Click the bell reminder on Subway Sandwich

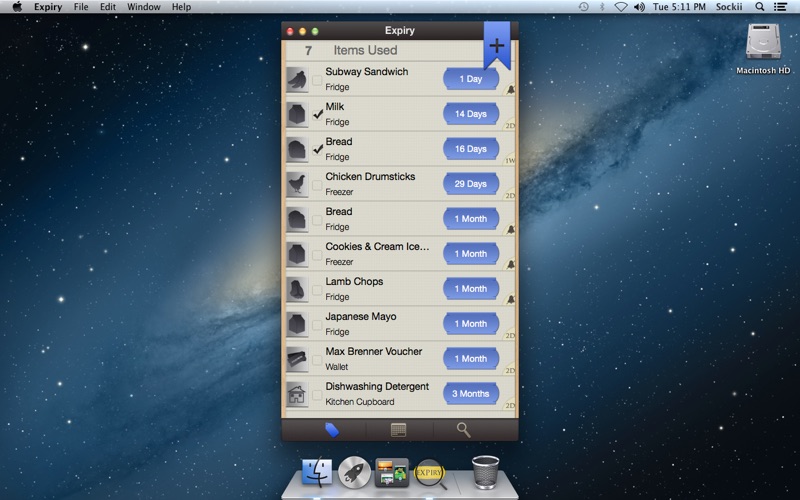(x=510, y=90)
